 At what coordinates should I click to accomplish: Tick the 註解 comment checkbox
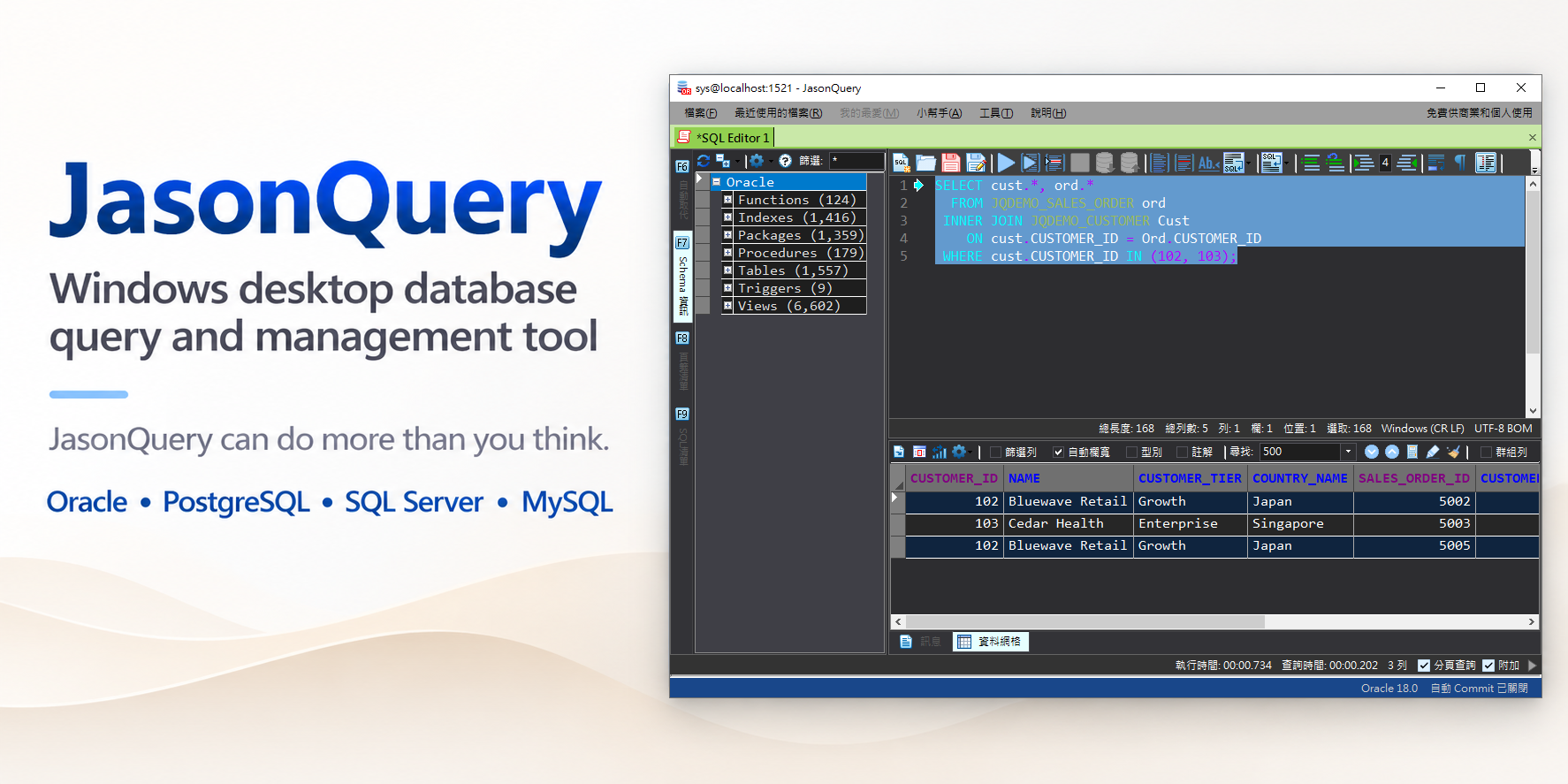click(x=1182, y=452)
